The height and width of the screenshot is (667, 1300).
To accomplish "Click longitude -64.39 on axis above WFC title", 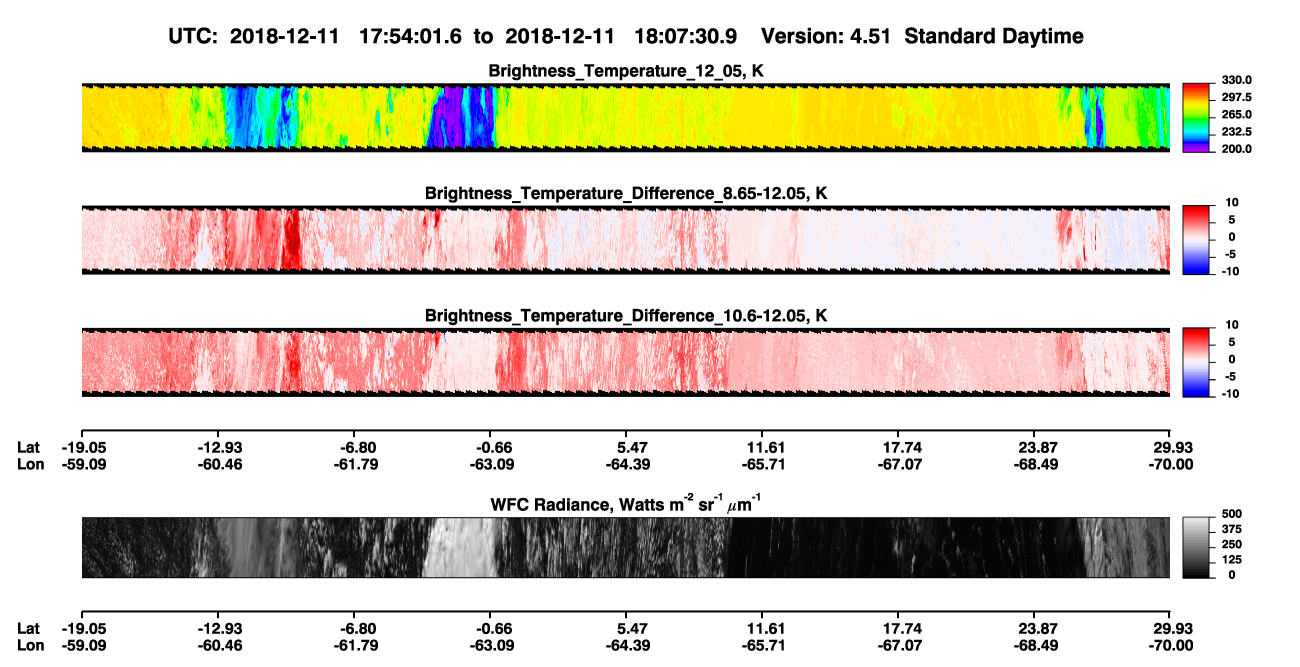I will pyautogui.click(x=627, y=464).
